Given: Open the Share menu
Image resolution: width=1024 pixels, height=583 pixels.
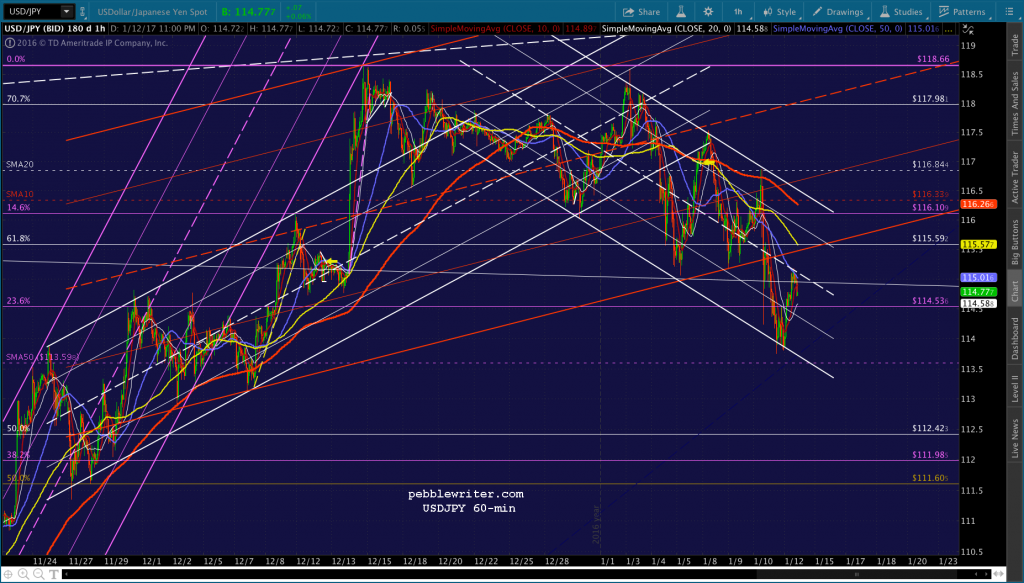Looking at the screenshot, I should pyautogui.click(x=641, y=12).
